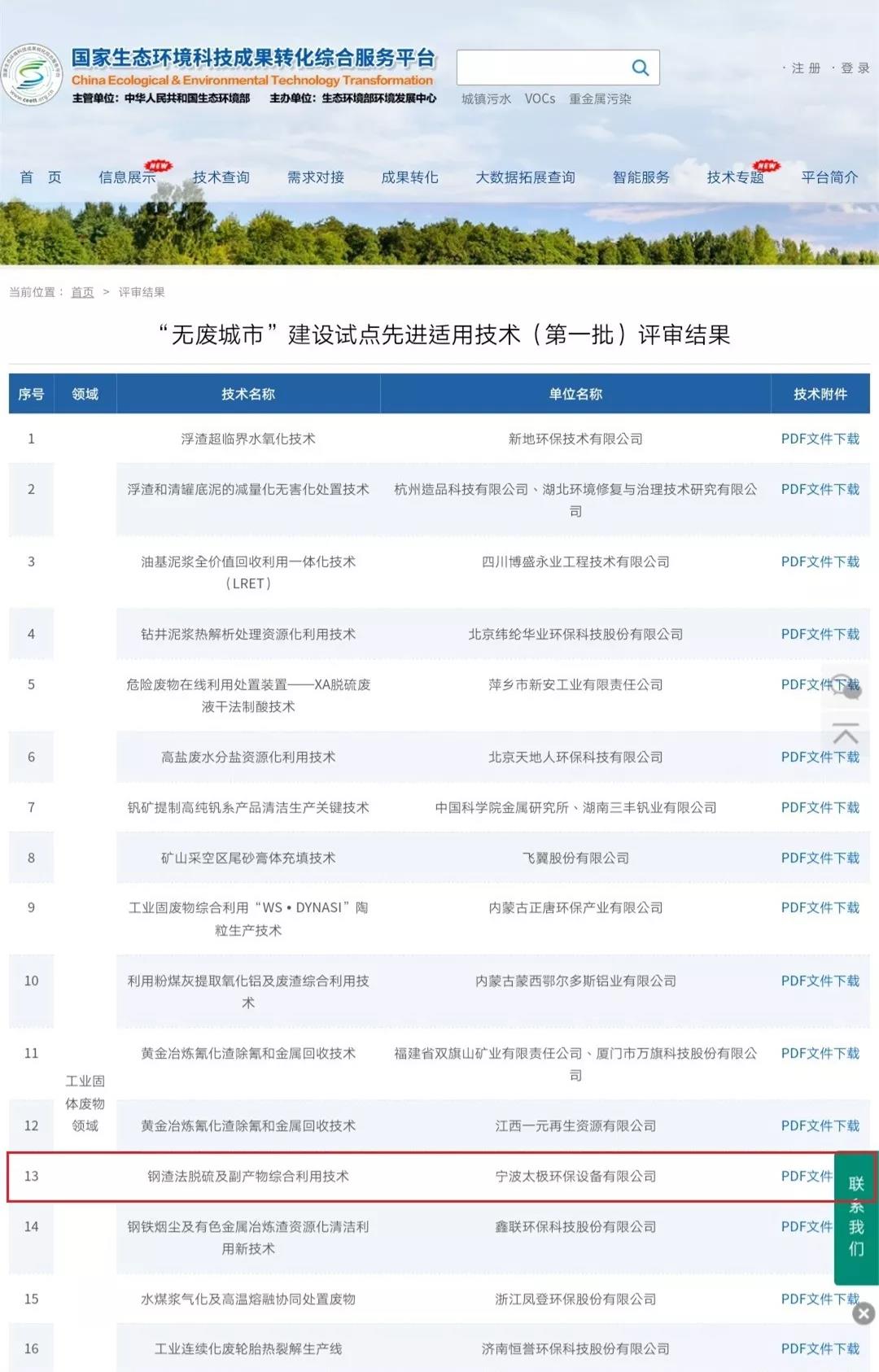Select the 工业固体废物领域 category cell
The width and height of the screenshot is (879, 1372).
click(85, 1103)
